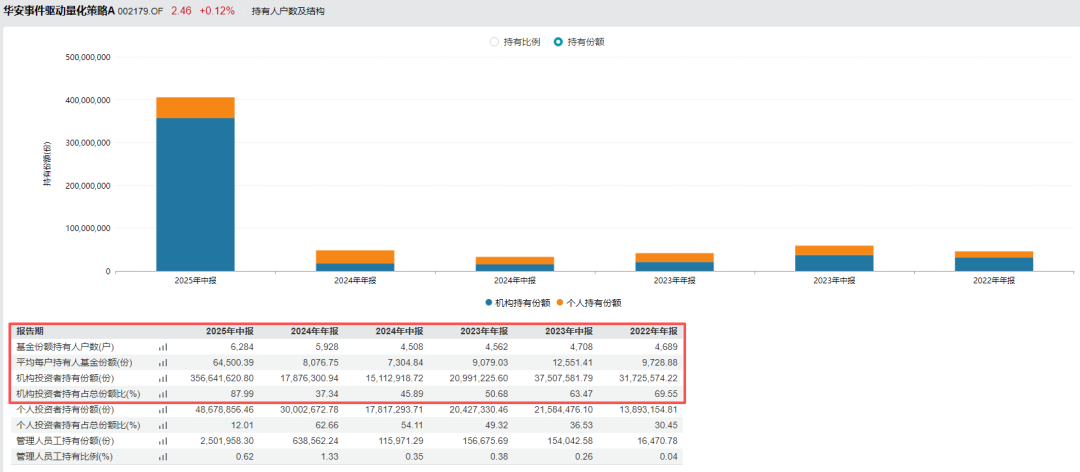The width and height of the screenshot is (1080, 472).
Task: Click the cell value 638,562.24
Action: pos(315,441)
